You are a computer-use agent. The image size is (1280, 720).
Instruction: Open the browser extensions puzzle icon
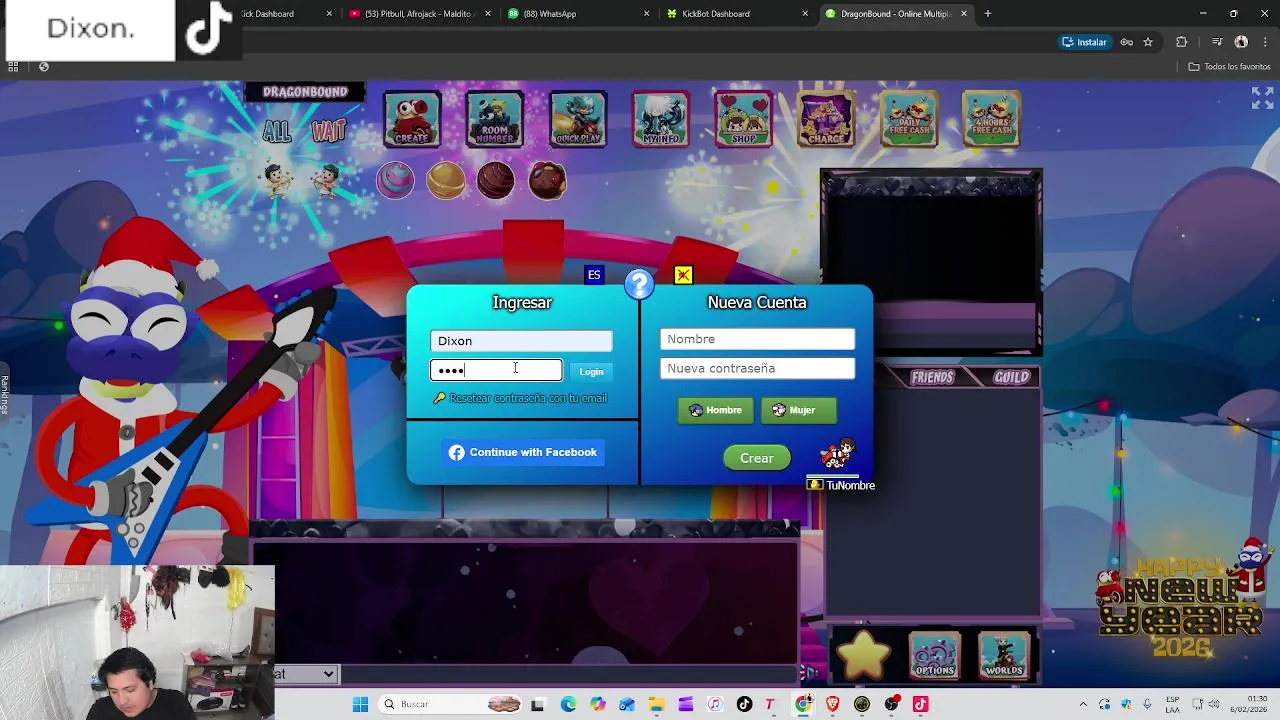[x=1182, y=42]
